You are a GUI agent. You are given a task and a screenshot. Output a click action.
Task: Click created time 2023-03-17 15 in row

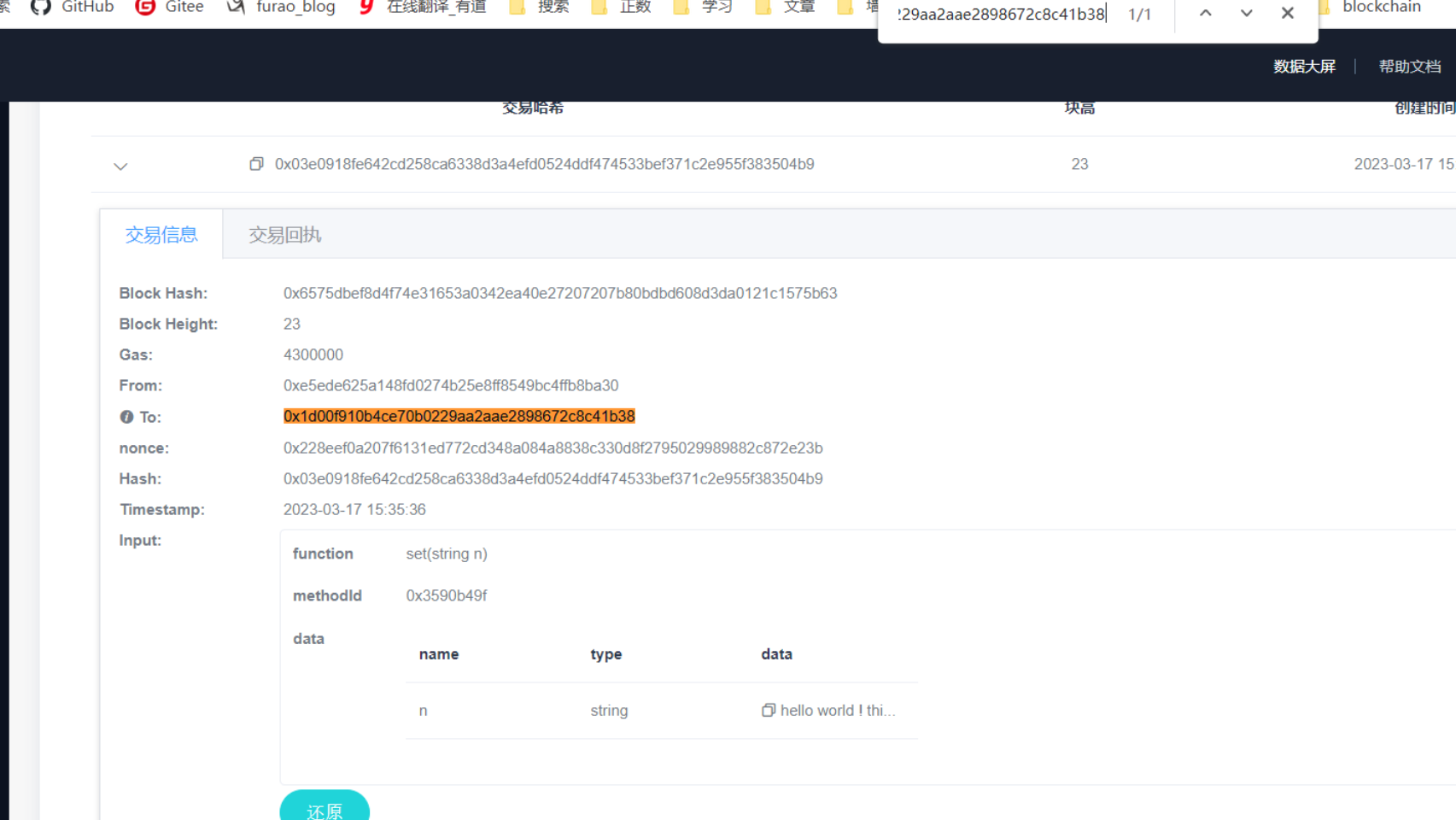(x=1404, y=164)
